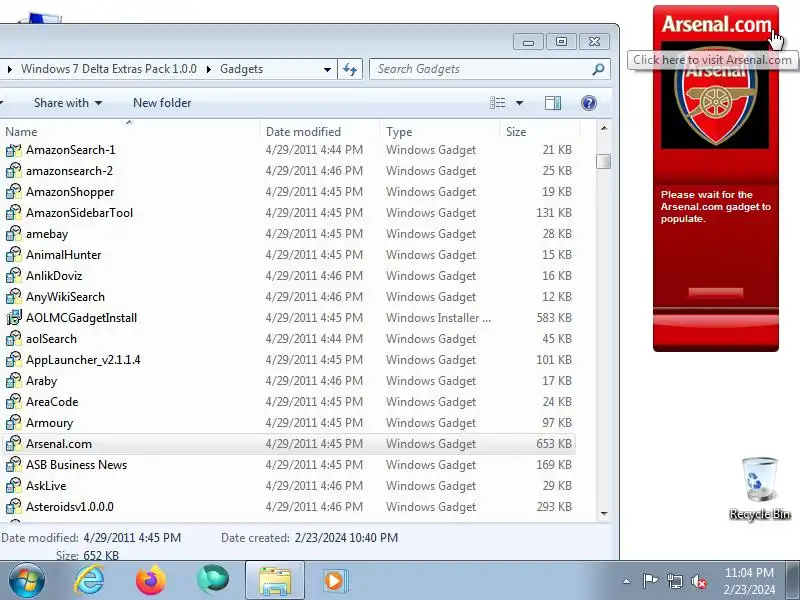Click the refresh icon beside address bar

tap(350, 69)
